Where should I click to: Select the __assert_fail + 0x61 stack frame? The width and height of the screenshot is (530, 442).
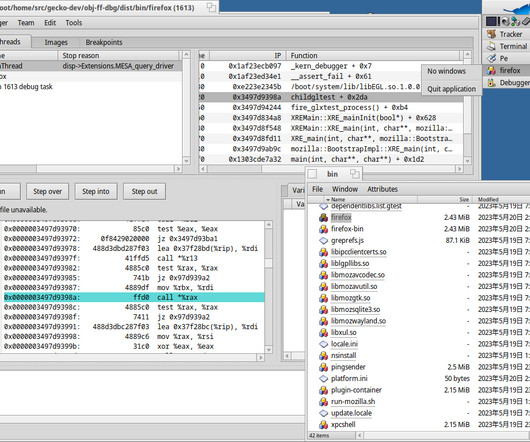[x=331, y=76]
